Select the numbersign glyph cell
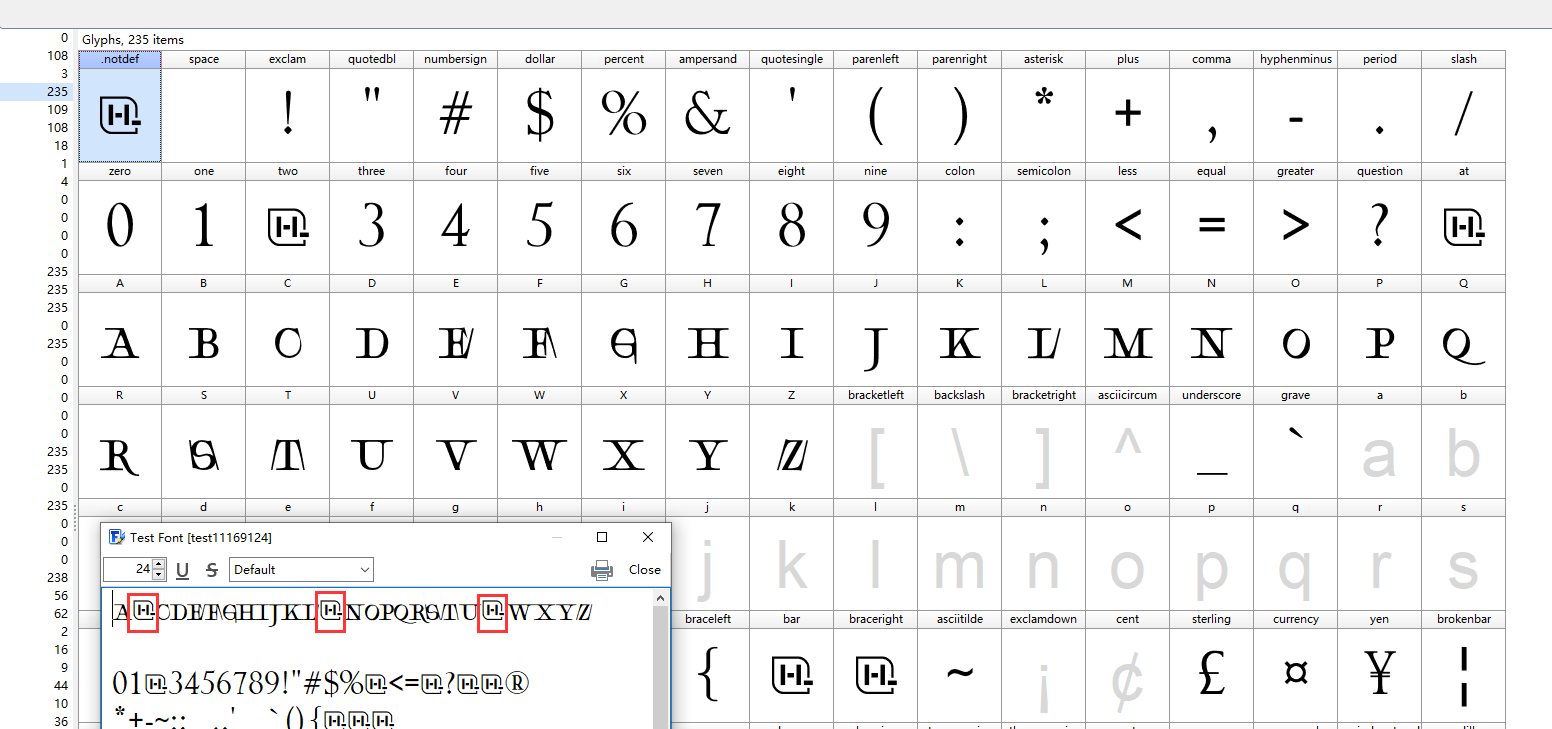The width and height of the screenshot is (1552, 729). tap(456, 107)
